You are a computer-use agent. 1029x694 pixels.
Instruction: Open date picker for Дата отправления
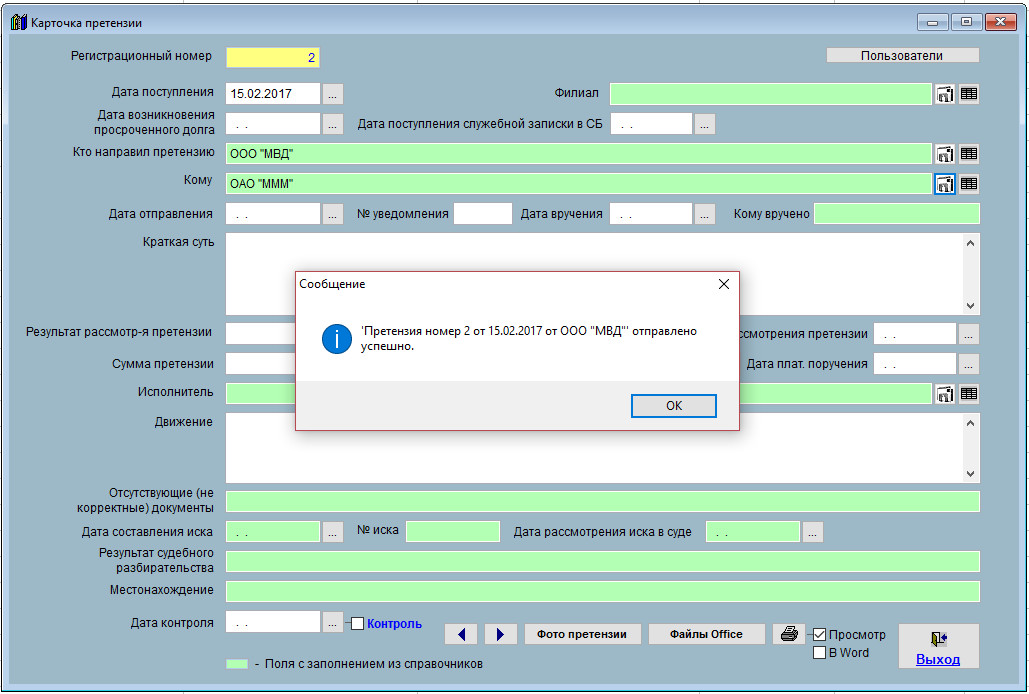pos(333,214)
